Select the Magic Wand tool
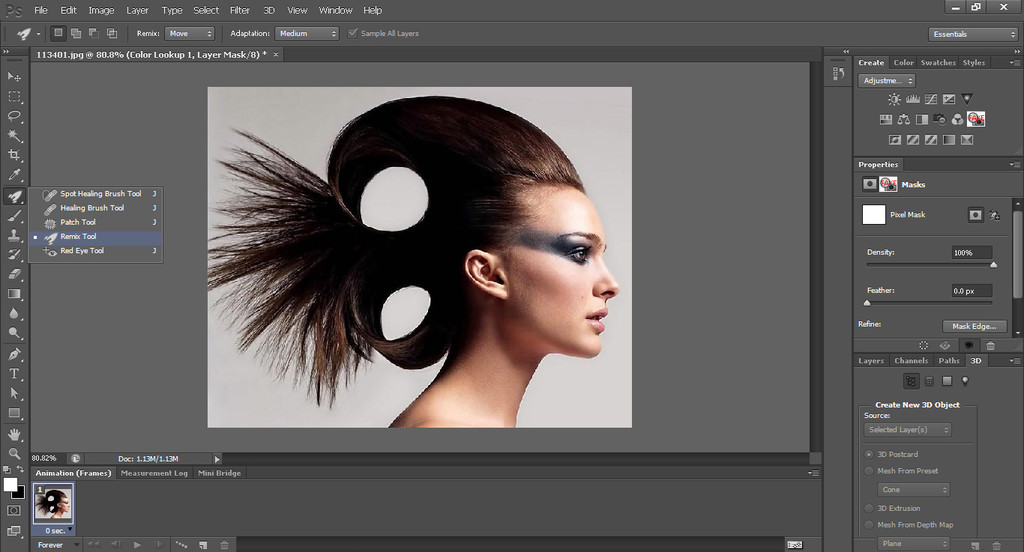 click(x=14, y=136)
